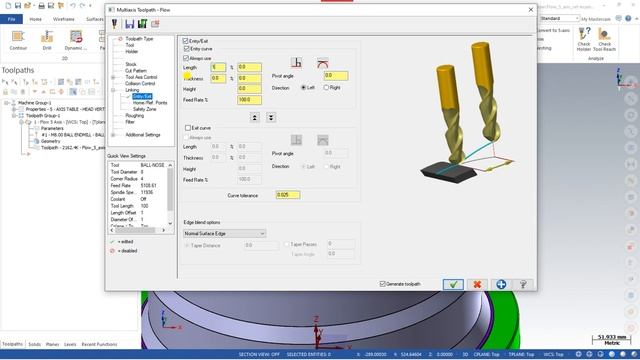Confirm dialog with green check OK button

pyautogui.click(x=453, y=284)
